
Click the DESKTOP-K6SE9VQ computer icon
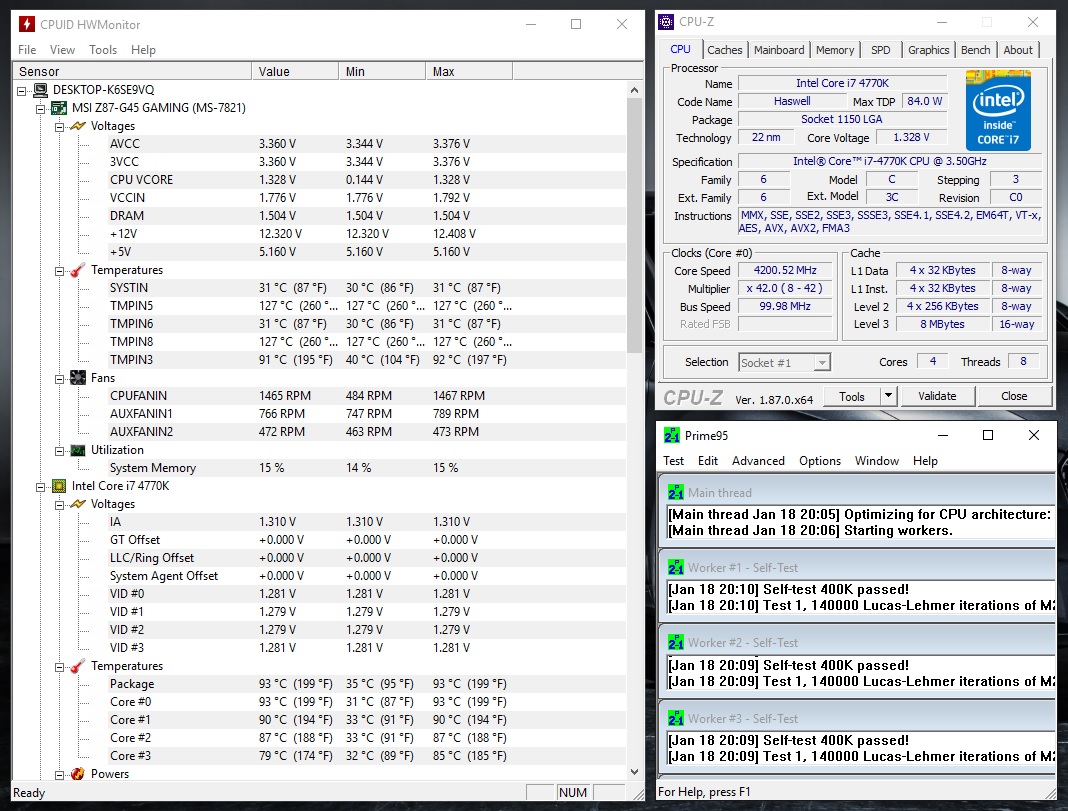coord(41,90)
